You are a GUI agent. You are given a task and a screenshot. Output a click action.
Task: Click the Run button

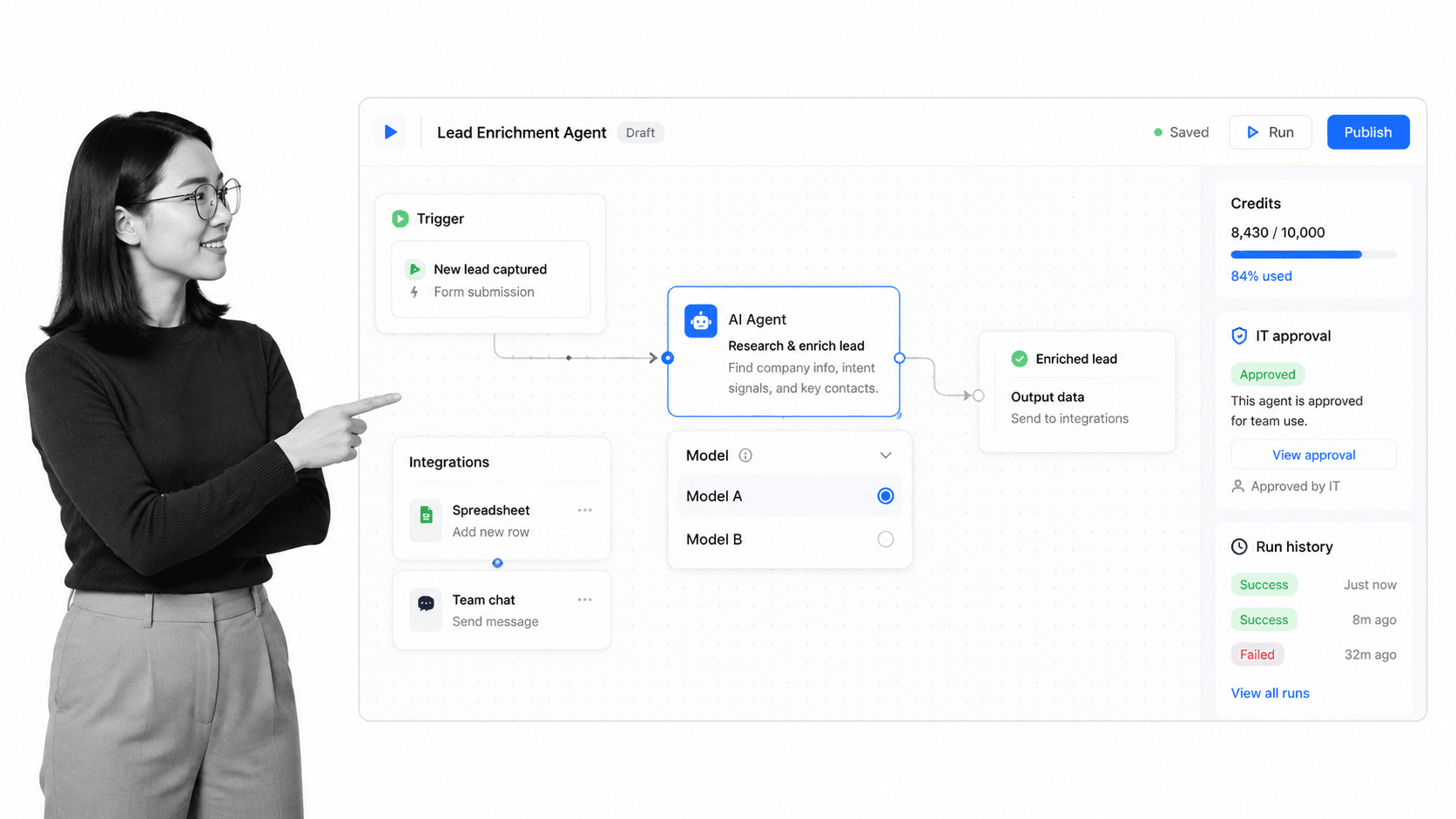[x=1271, y=132]
